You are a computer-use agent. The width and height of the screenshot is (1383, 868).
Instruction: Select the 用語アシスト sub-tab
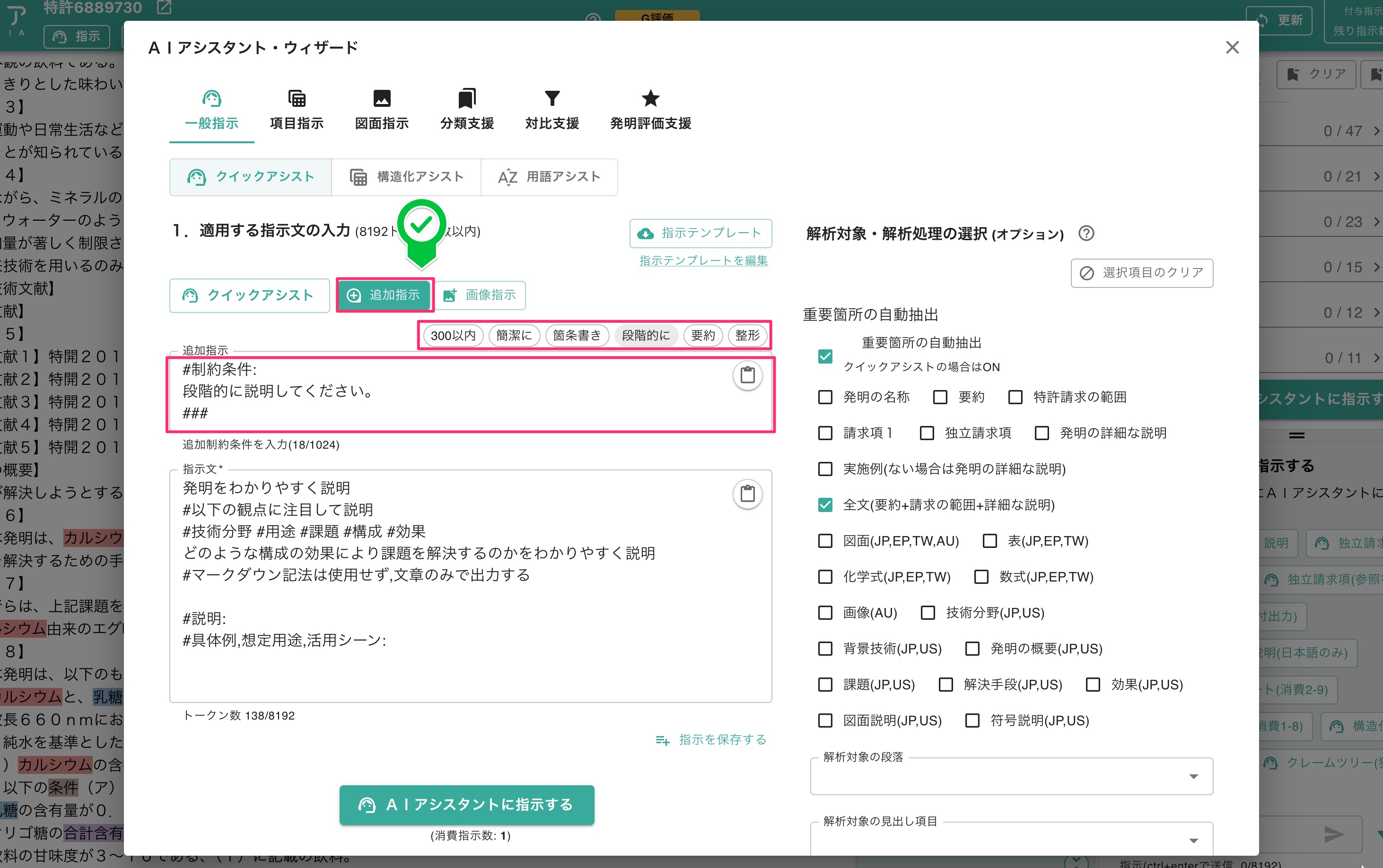(x=549, y=177)
